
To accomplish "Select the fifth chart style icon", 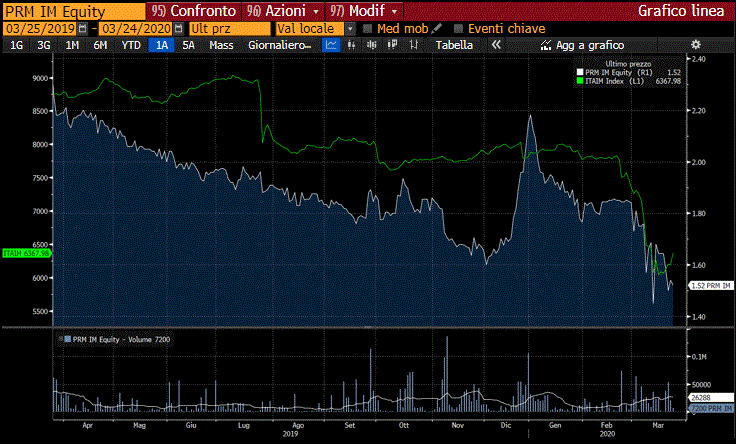I will (x=414, y=45).
